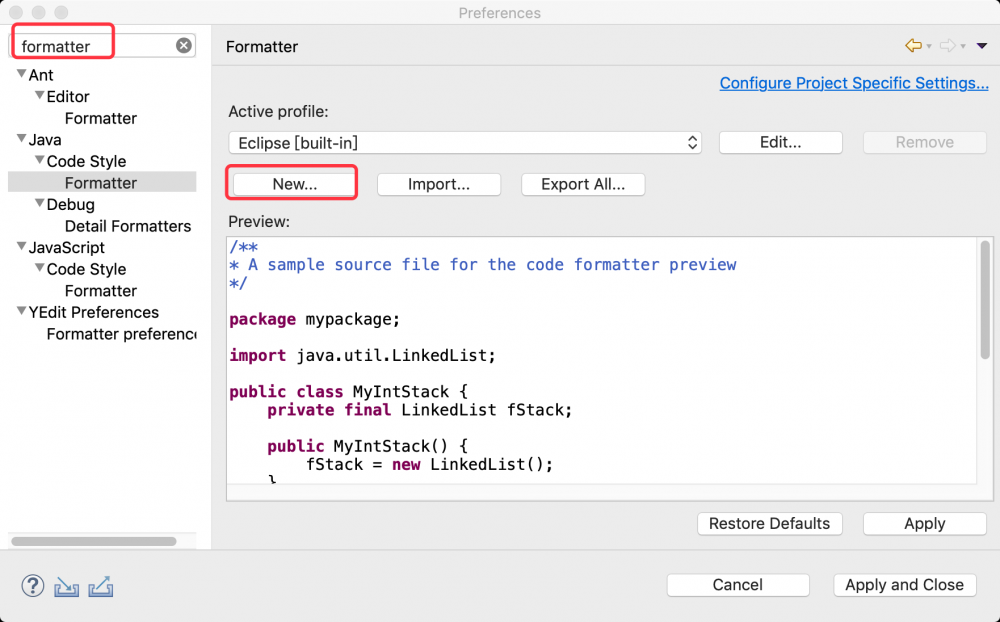1000x622 pixels.
Task: Click the import preferences icon
Action: pyautogui.click(x=66, y=586)
